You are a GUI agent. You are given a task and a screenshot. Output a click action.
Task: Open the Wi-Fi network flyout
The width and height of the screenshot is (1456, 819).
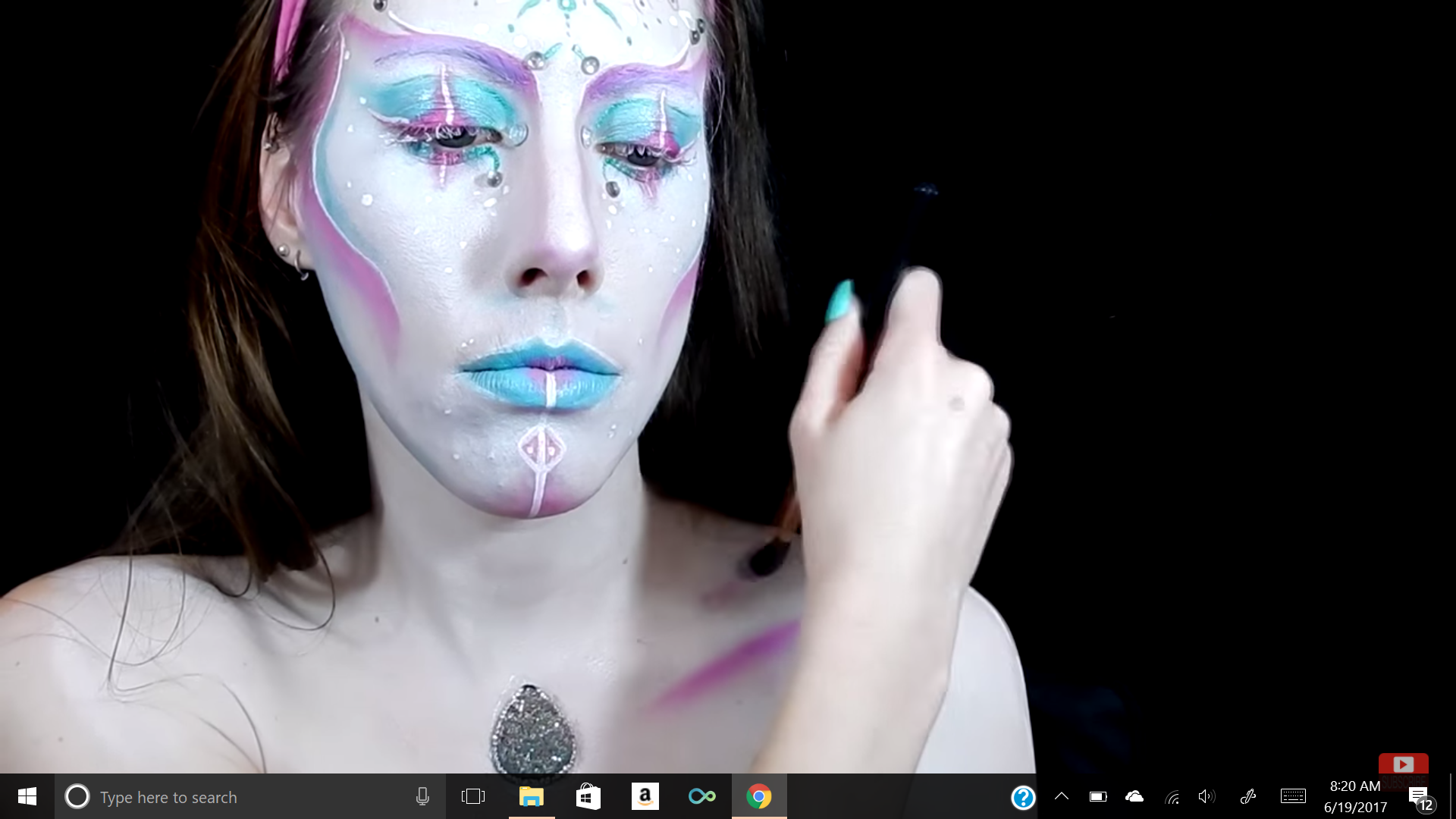point(1172,796)
